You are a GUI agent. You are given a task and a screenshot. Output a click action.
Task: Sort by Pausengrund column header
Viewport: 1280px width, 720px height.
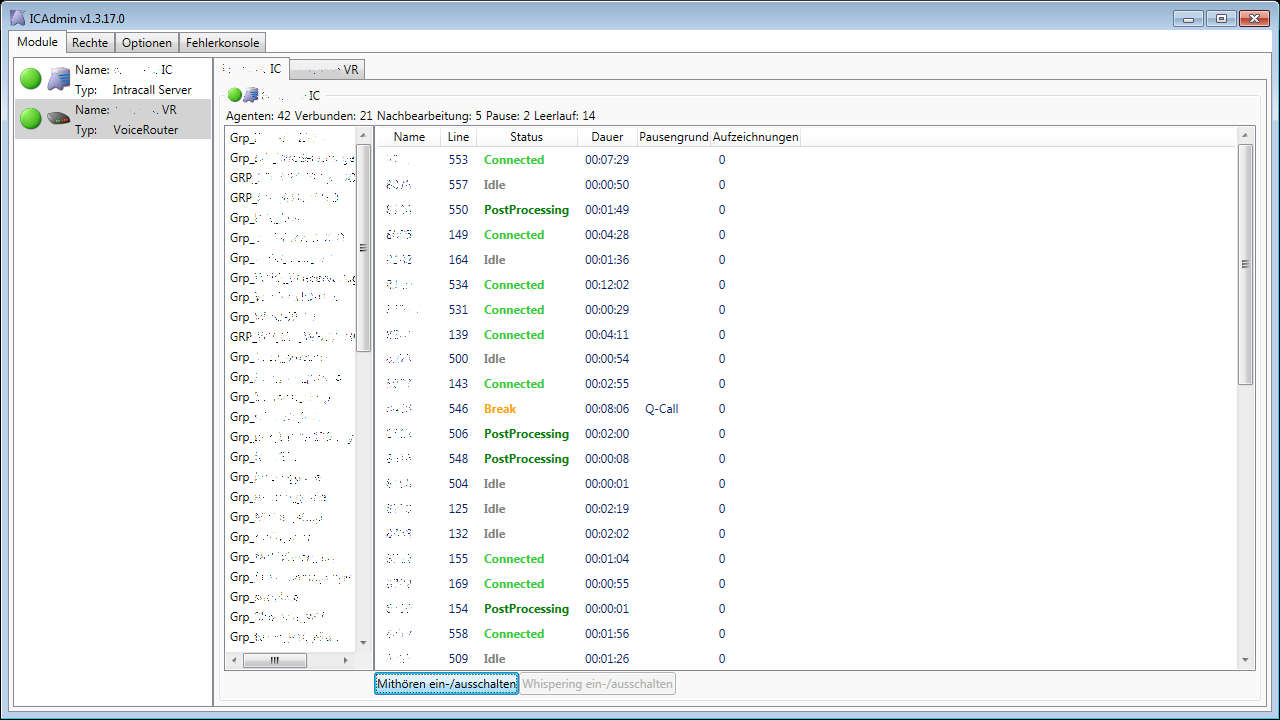point(674,137)
